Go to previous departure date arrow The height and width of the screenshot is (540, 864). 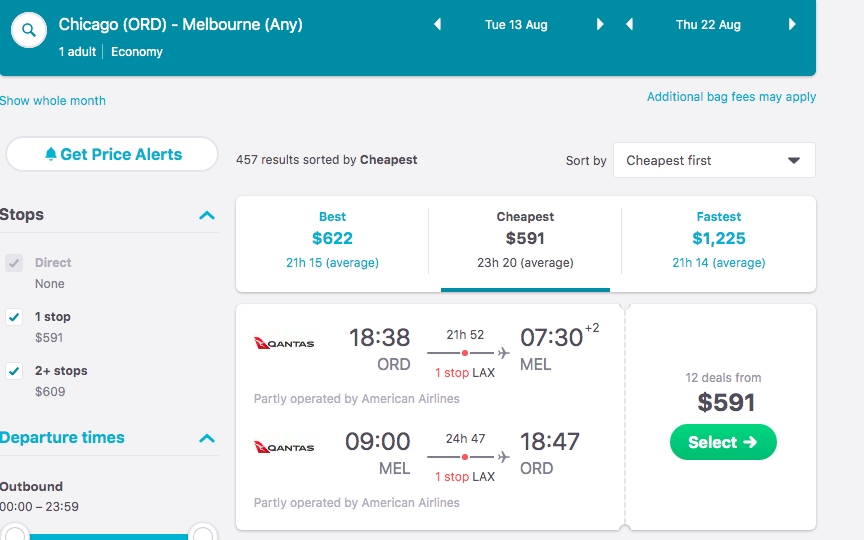point(437,25)
